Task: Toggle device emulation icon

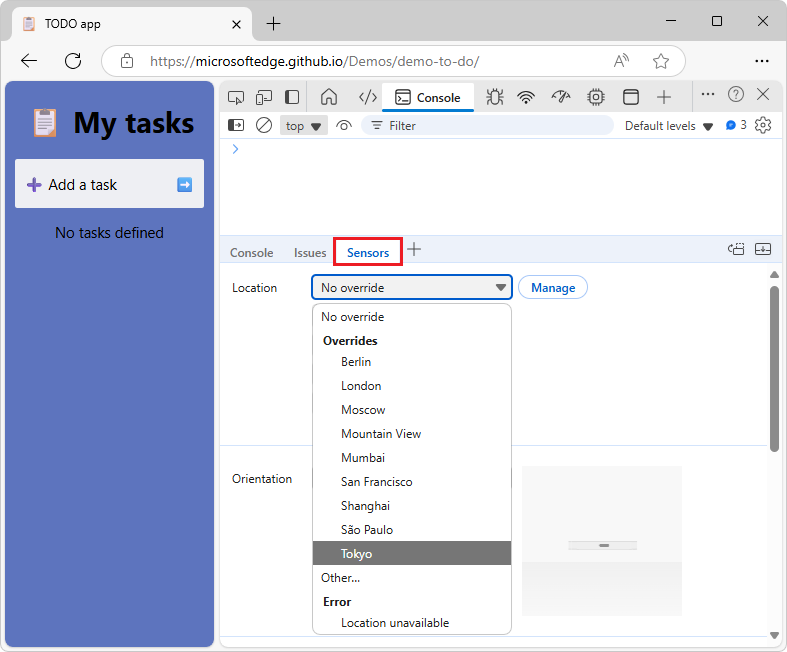Action: [x=264, y=97]
